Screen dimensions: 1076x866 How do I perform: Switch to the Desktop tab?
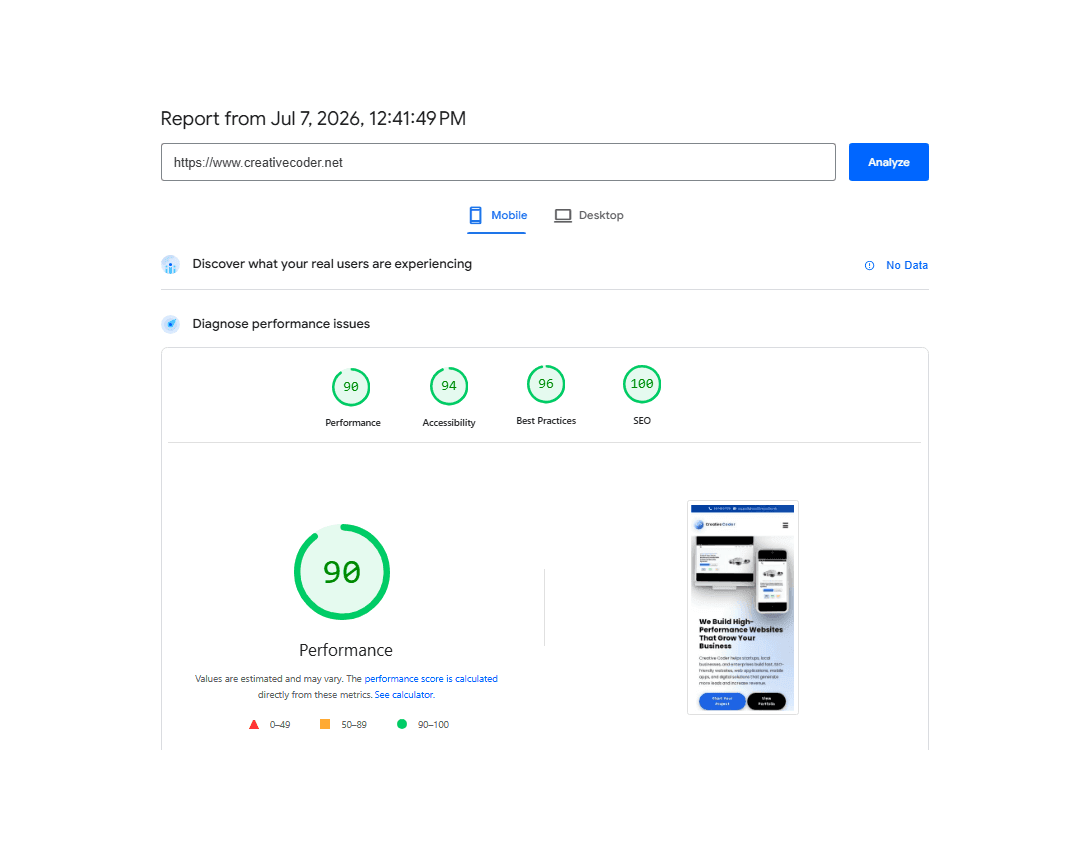589,215
